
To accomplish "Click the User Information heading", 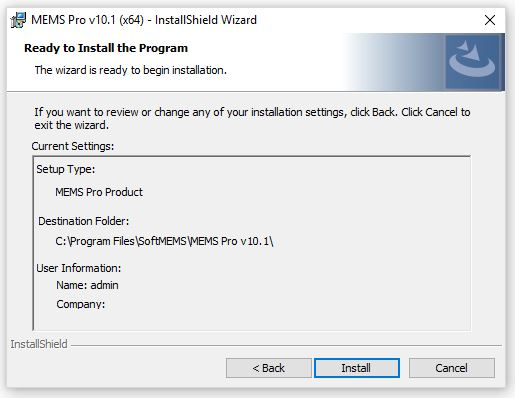I will pos(79,268).
